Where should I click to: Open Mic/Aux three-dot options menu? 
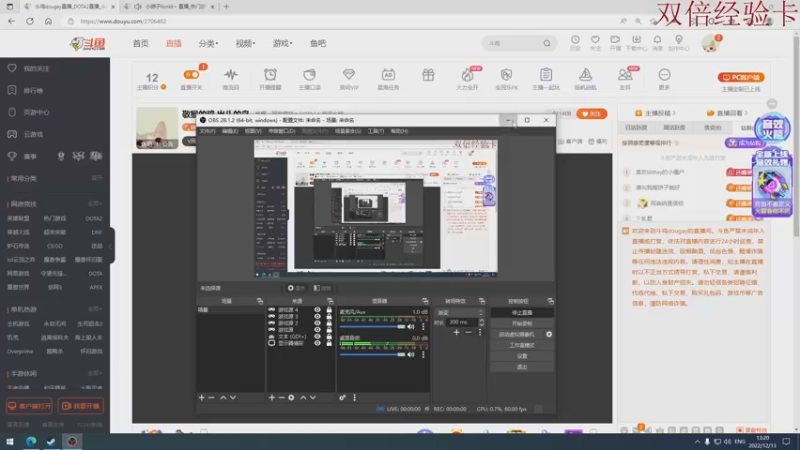click(423, 327)
